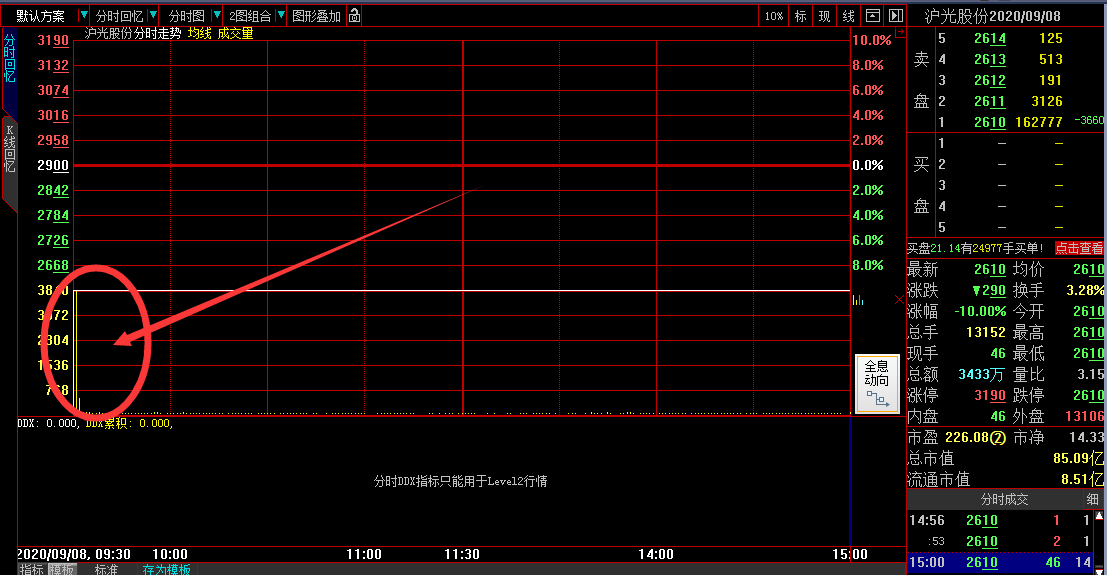Click the 点击查看 red button
This screenshot has height=575, width=1107.
point(1079,248)
